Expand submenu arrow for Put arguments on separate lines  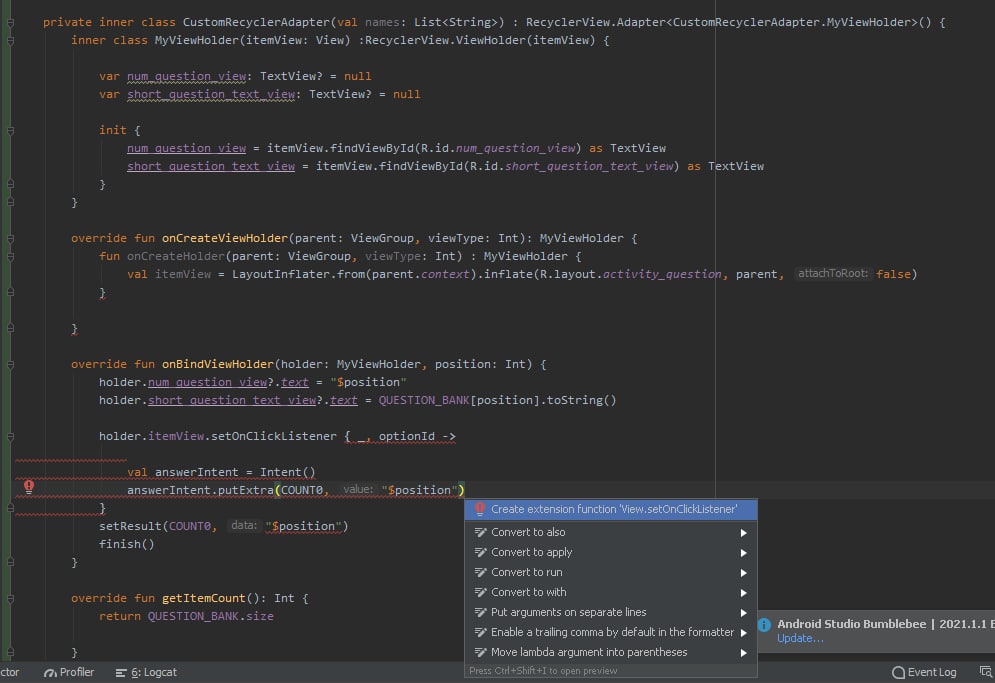tap(744, 613)
